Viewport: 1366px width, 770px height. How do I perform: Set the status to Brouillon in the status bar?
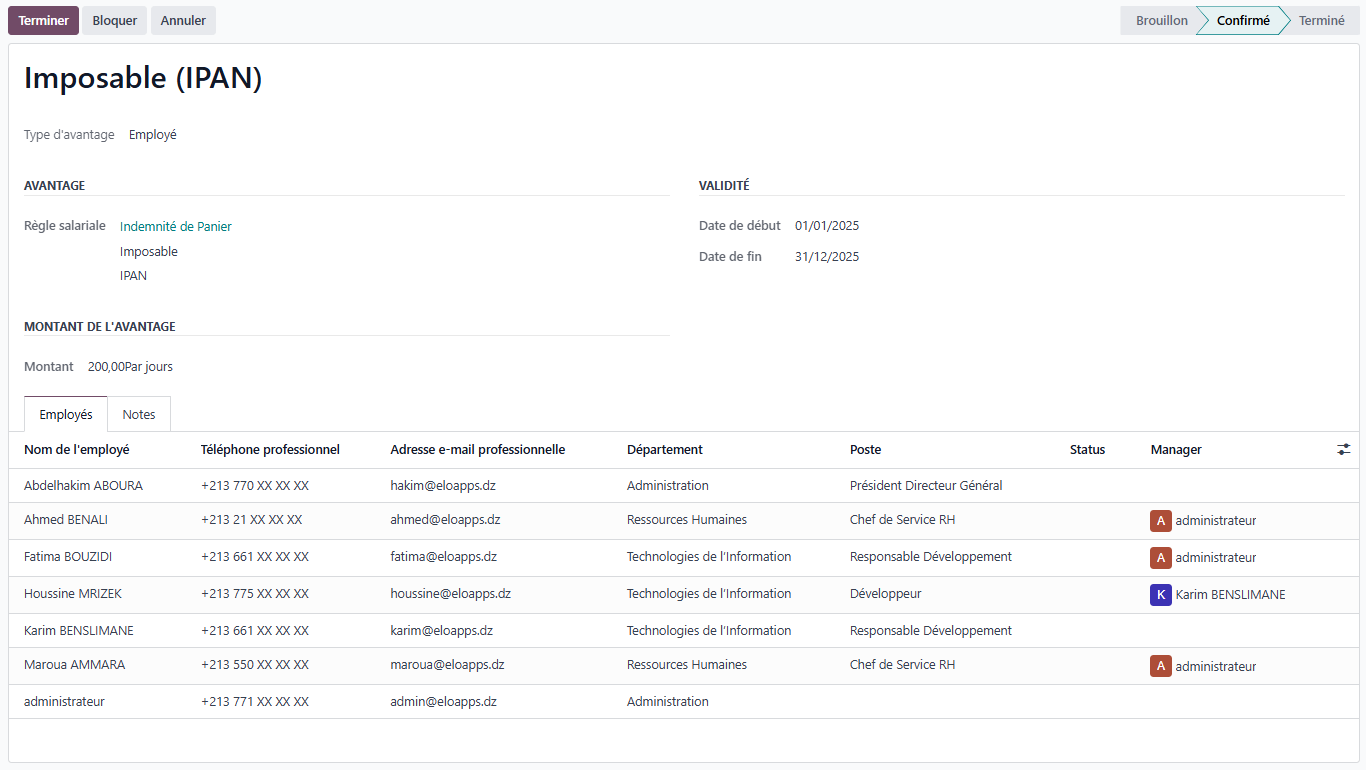coord(1161,21)
